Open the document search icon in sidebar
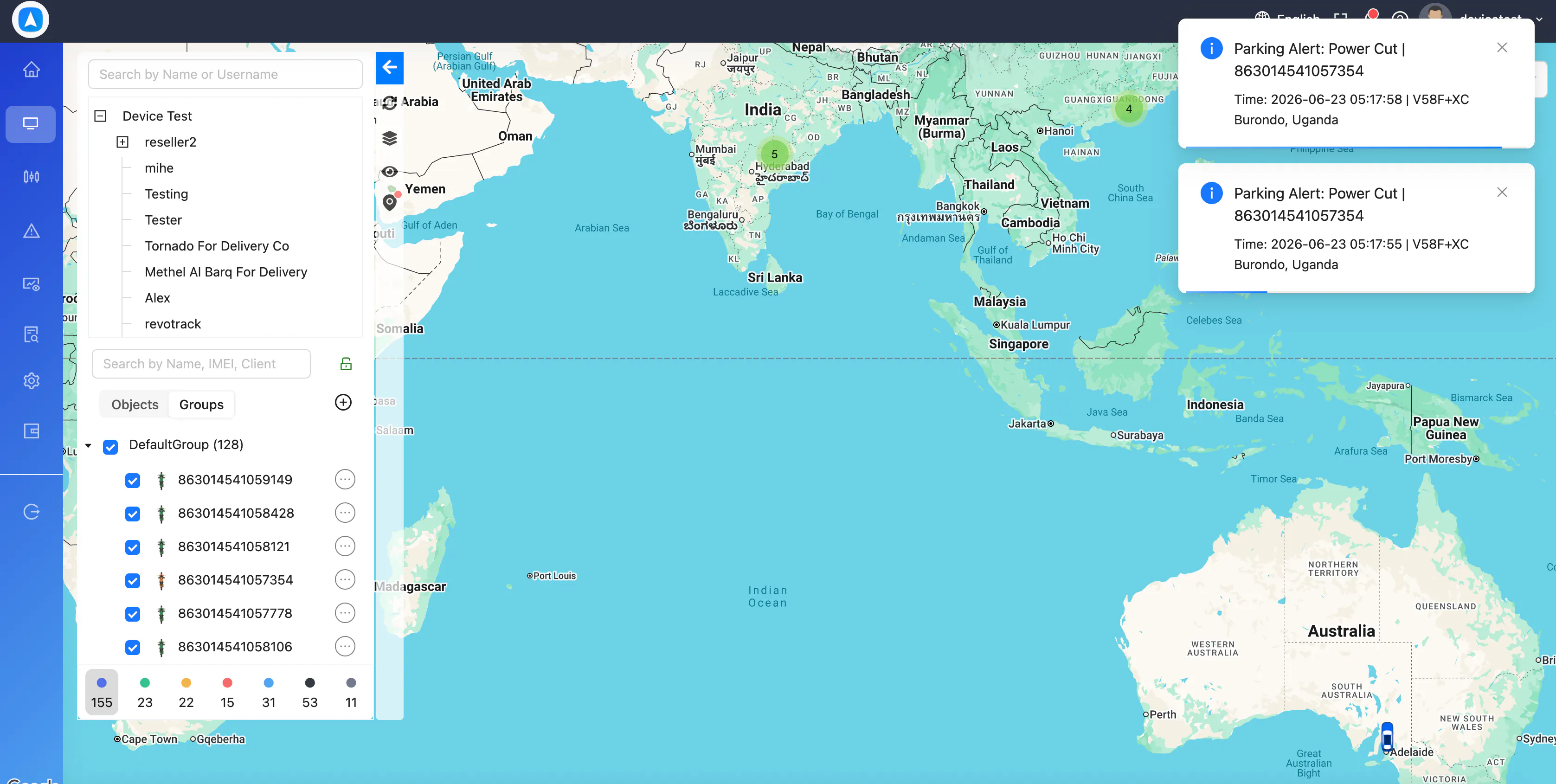The image size is (1556, 784). (x=32, y=334)
